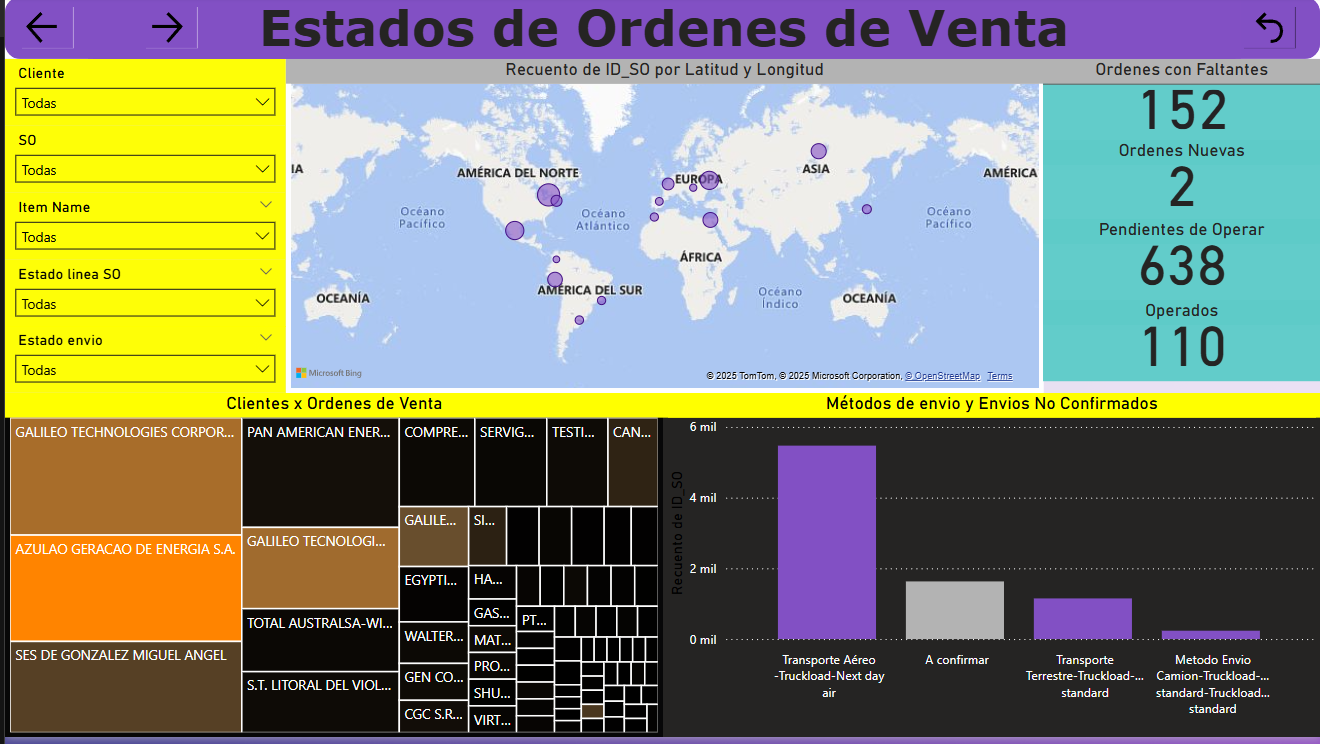Select SHU... treemap tile
This screenshot has width=1320, height=744.
point(492,692)
